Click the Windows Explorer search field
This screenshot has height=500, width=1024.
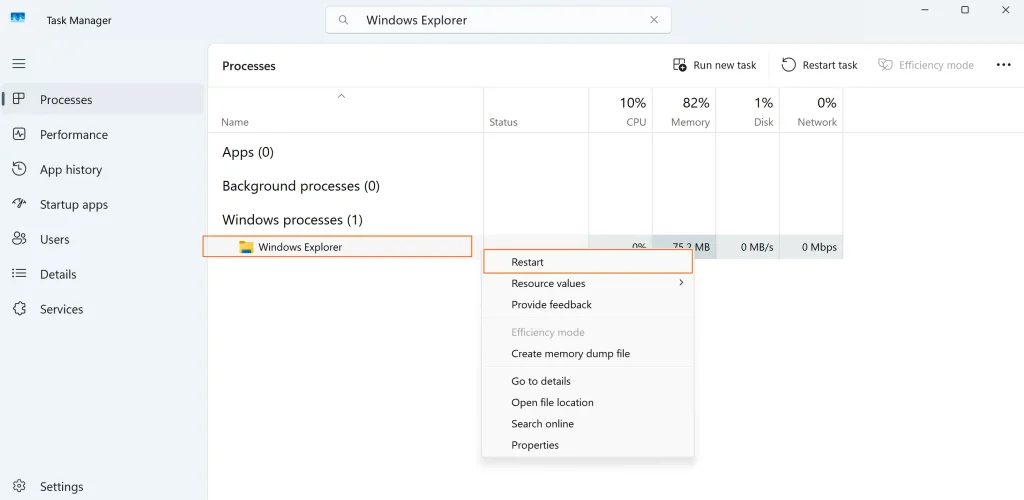coord(498,20)
